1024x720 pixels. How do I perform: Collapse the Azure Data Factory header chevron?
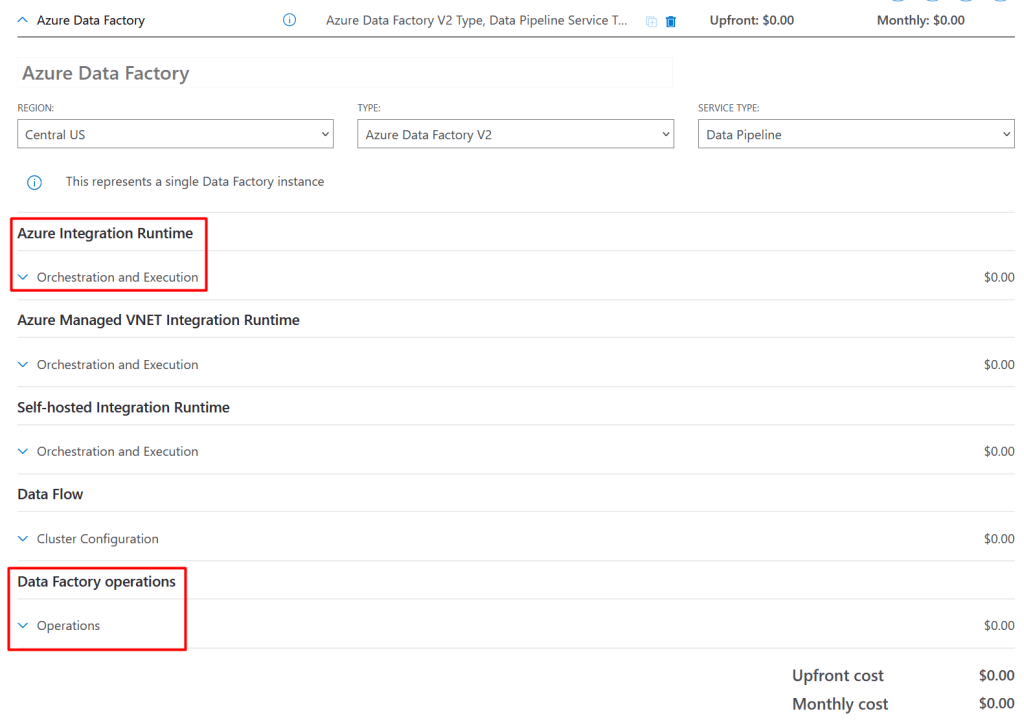(x=23, y=20)
